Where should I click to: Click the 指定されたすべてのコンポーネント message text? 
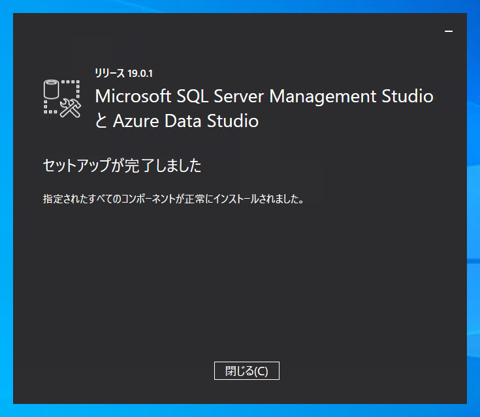click(x=173, y=199)
